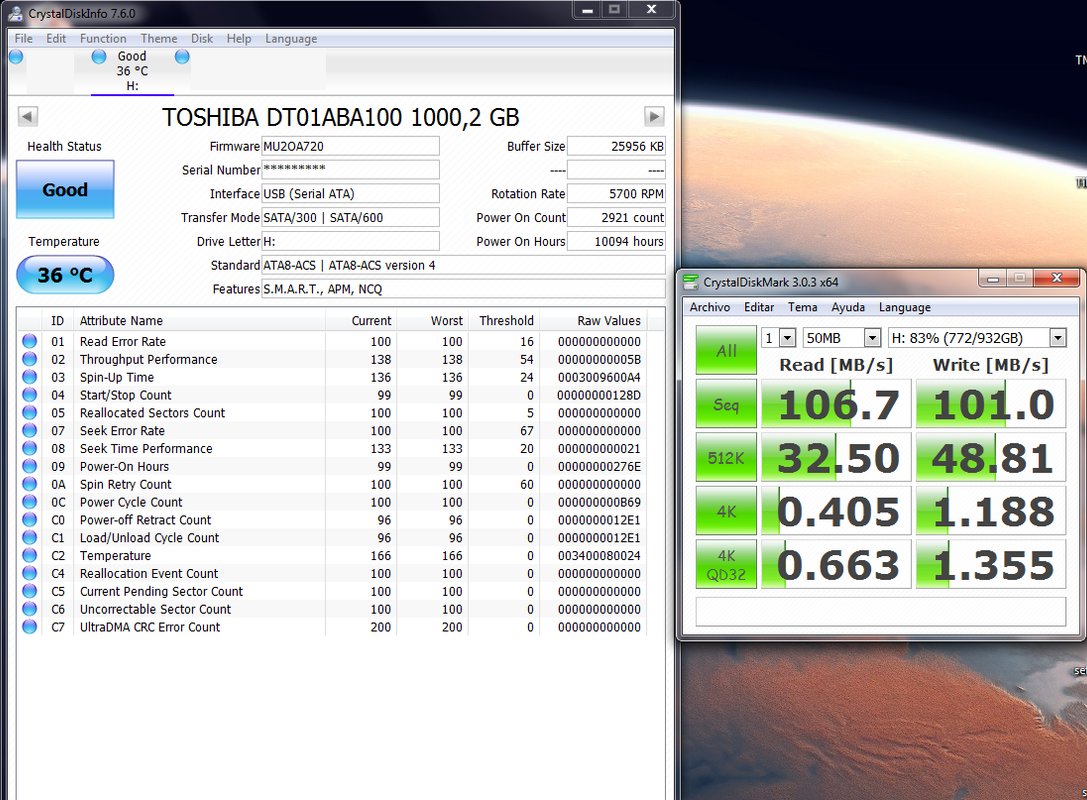Click the Firmware field MU2OA720
1087x800 pixels.
tap(350, 146)
